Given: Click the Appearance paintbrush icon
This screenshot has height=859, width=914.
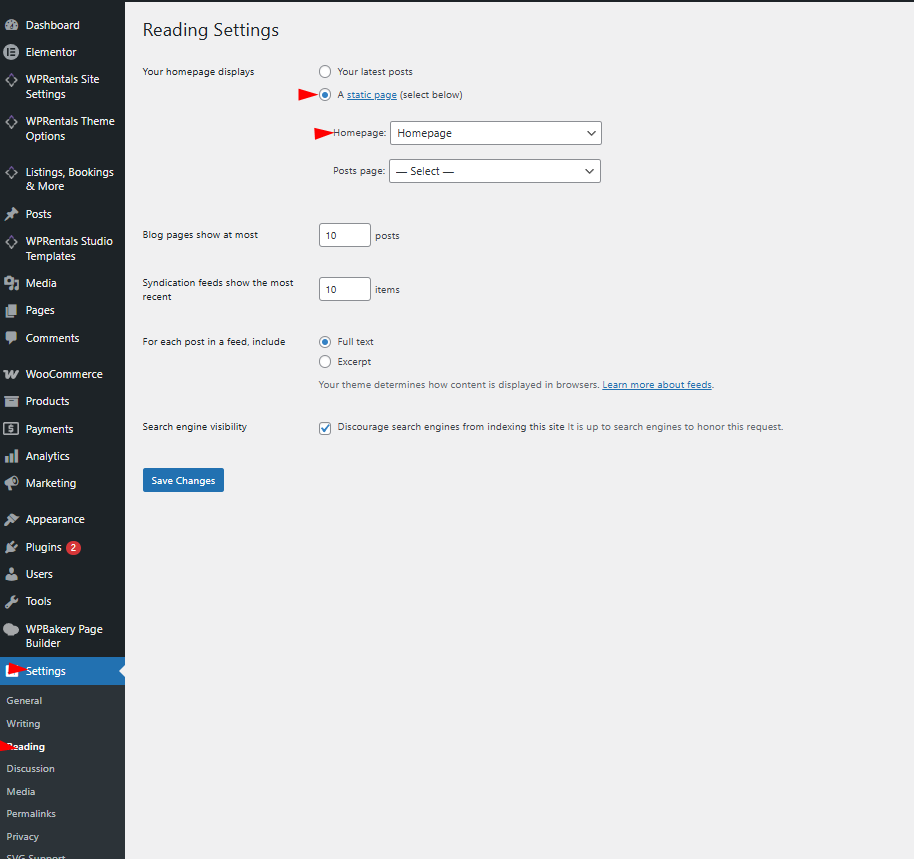Looking at the screenshot, I should click(x=11, y=519).
